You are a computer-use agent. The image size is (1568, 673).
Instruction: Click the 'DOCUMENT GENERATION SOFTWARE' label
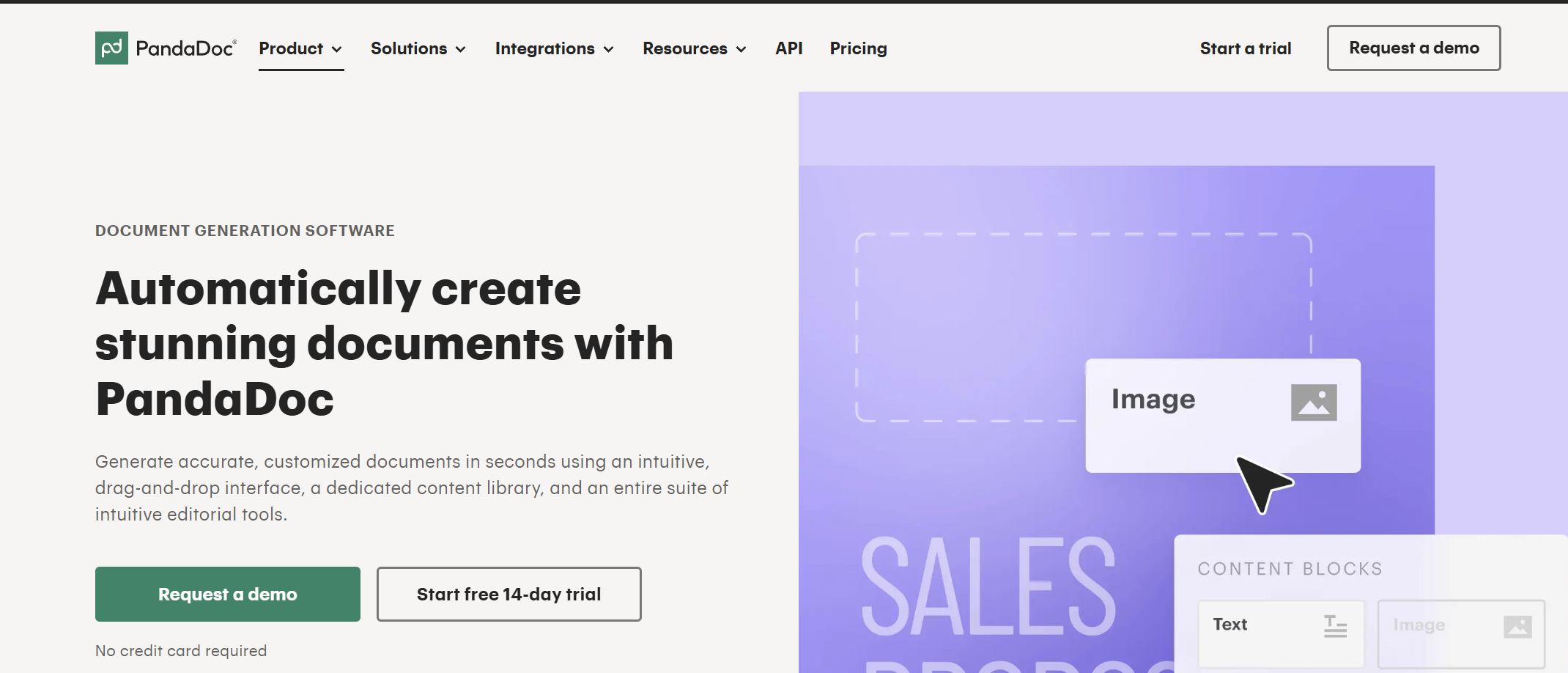tap(245, 231)
